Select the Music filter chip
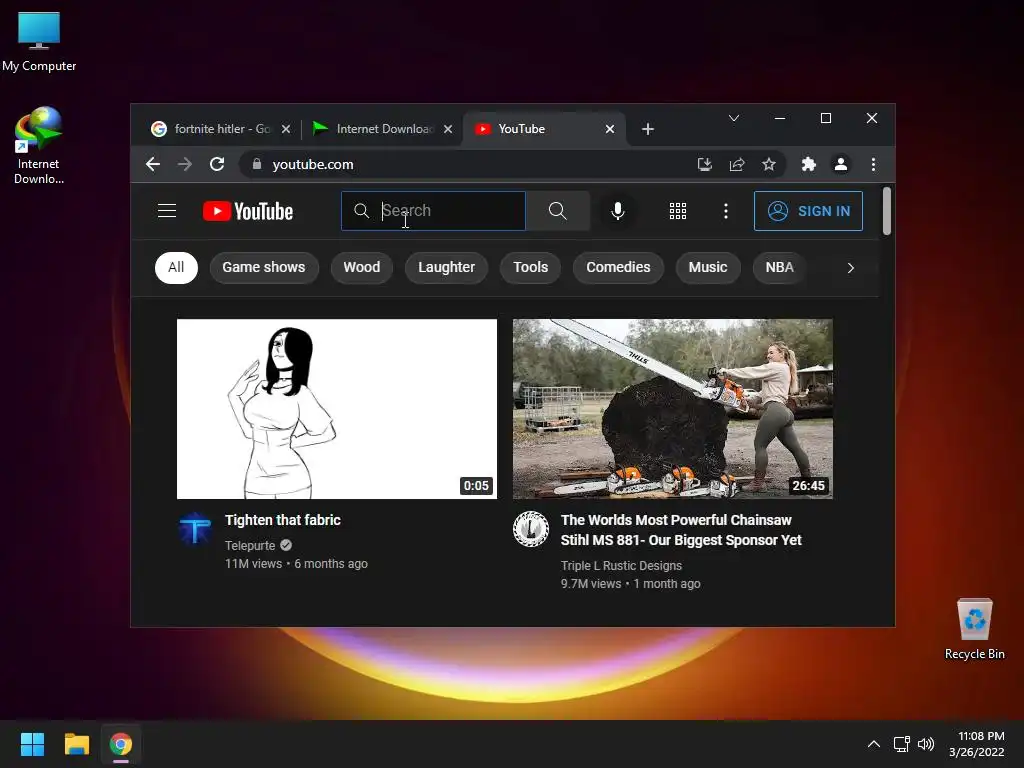The width and height of the screenshot is (1024, 768). 708,268
